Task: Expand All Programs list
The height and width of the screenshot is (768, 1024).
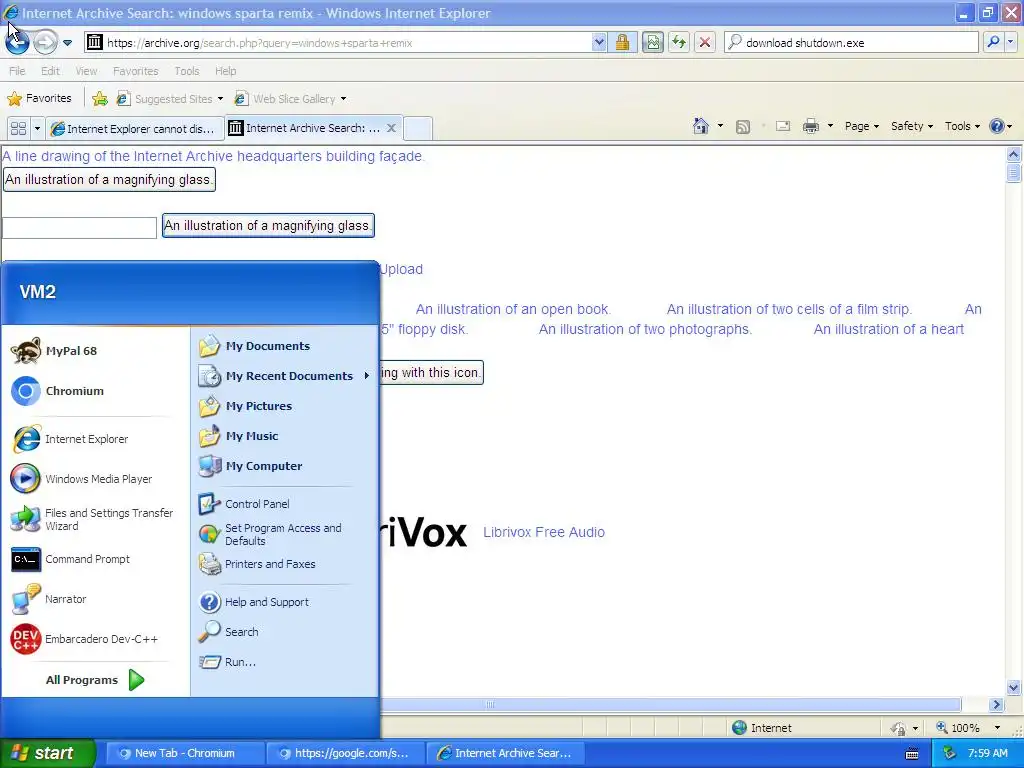Action: coord(95,680)
